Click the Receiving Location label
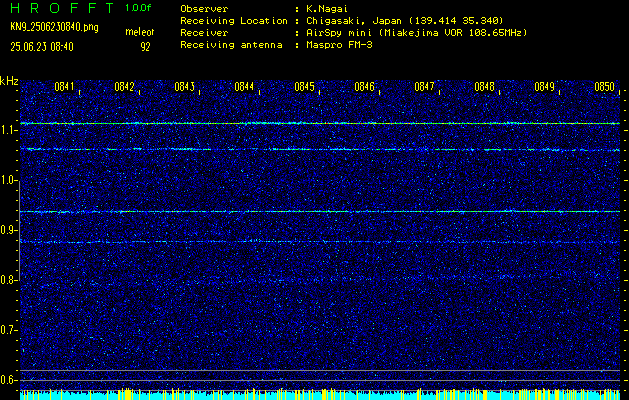 234,21
